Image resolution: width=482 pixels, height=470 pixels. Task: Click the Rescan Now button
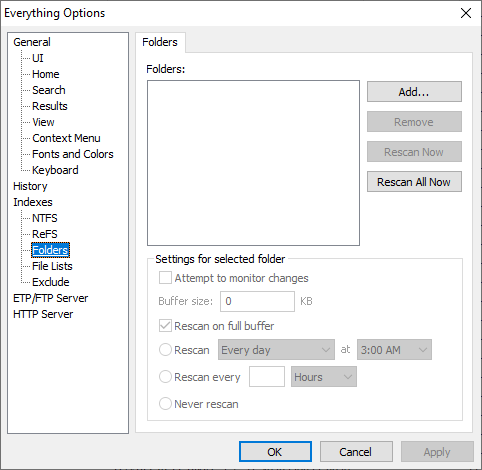[x=414, y=152]
